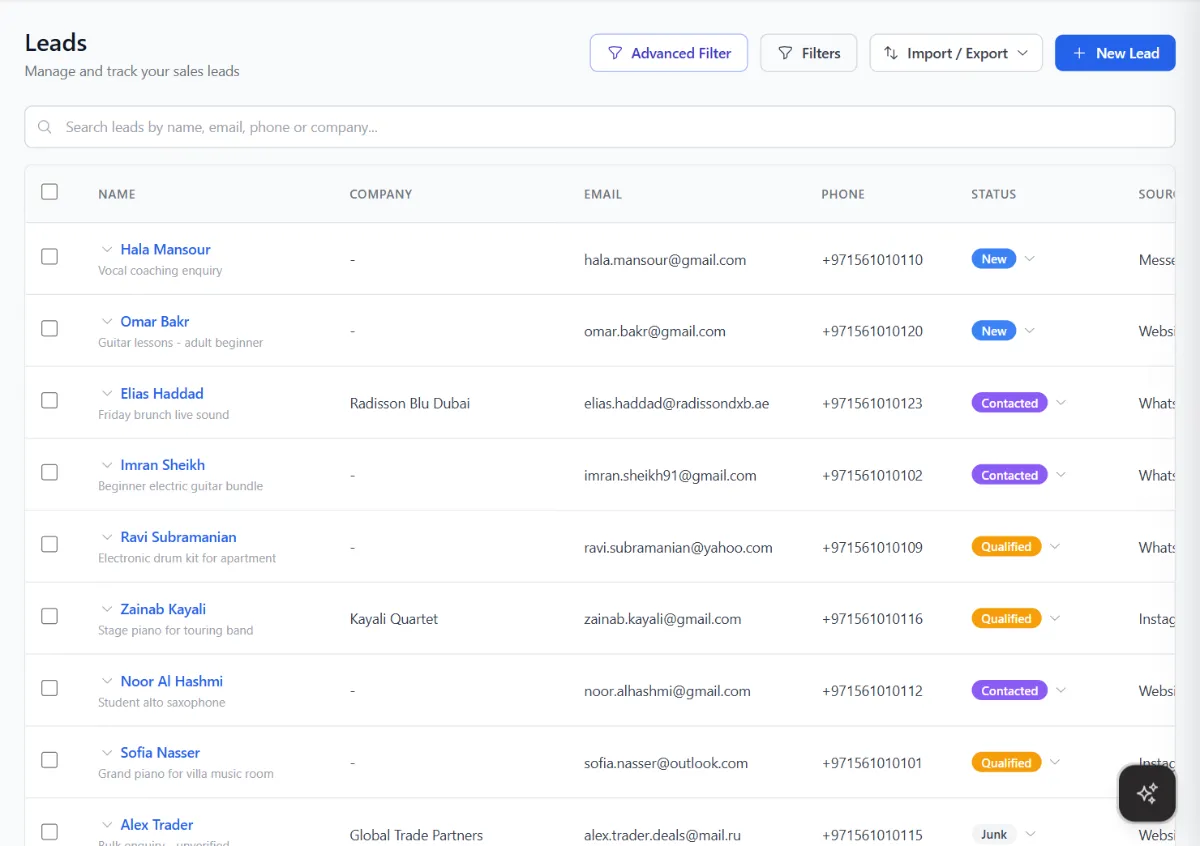Viewport: 1200px width, 846px height.
Task: Click the COMPANY column header
Action: click(x=381, y=194)
